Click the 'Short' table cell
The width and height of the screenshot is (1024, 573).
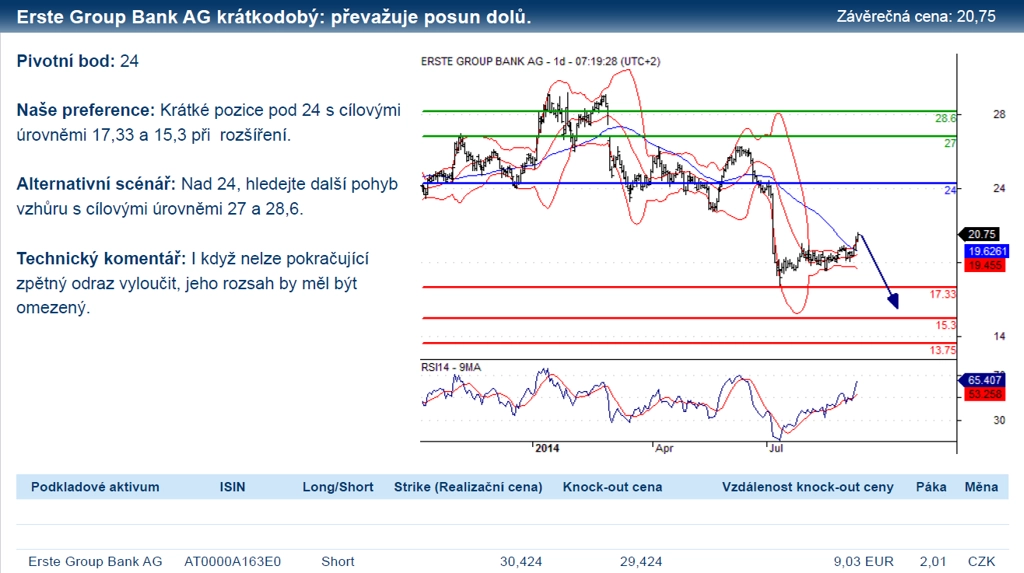(x=338, y=561)
